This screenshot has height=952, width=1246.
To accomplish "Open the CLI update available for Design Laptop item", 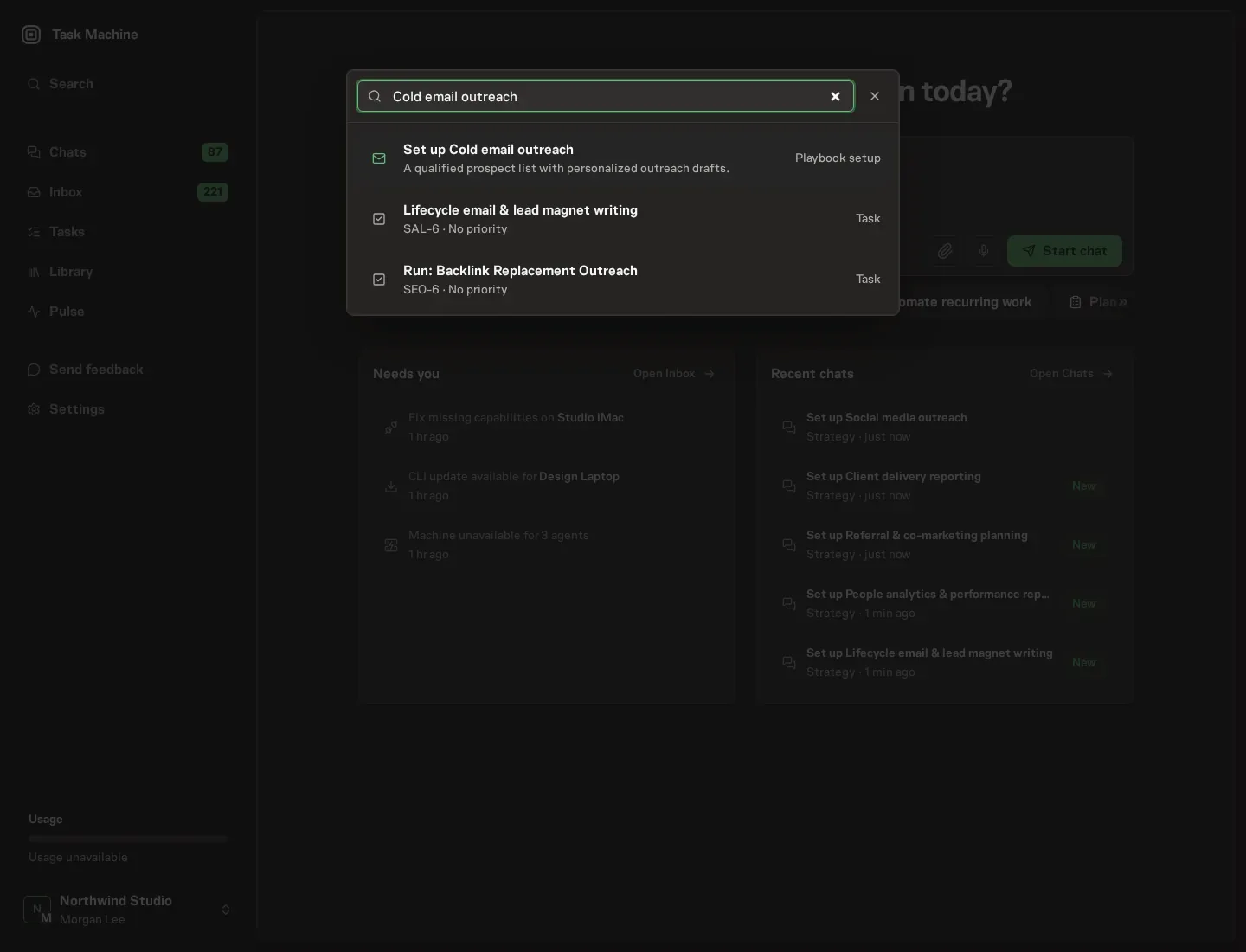I will click(547, 486).
